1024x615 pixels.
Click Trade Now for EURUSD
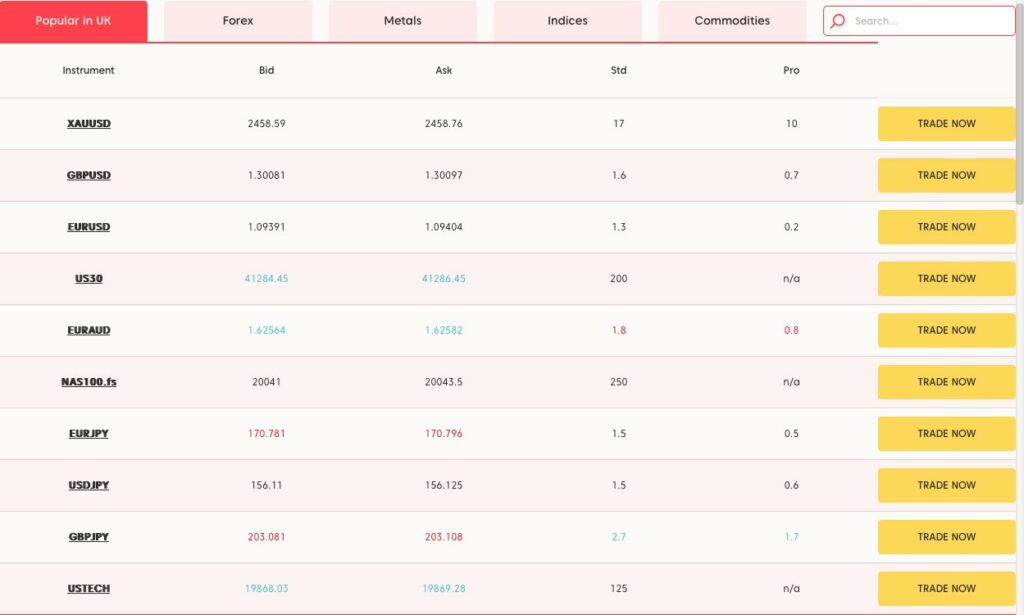click(945, 227)
